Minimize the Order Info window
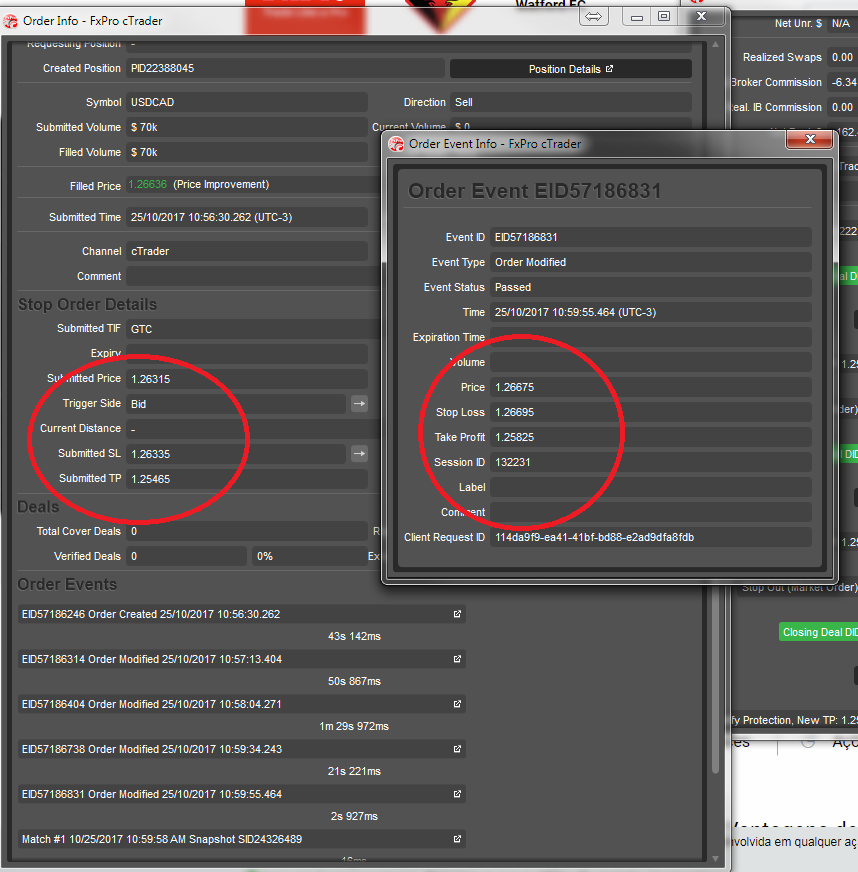 pyautogui.click(x=637, y=17)
